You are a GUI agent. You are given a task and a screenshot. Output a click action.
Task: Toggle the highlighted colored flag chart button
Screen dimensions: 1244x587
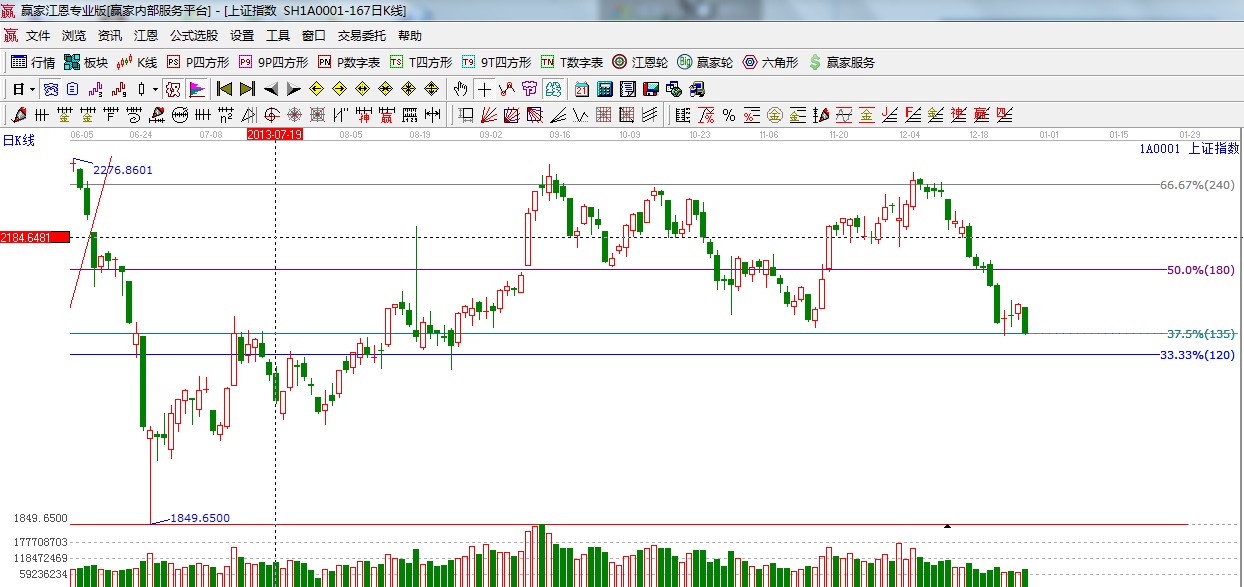pyautogui.click(x=197, y=89)
